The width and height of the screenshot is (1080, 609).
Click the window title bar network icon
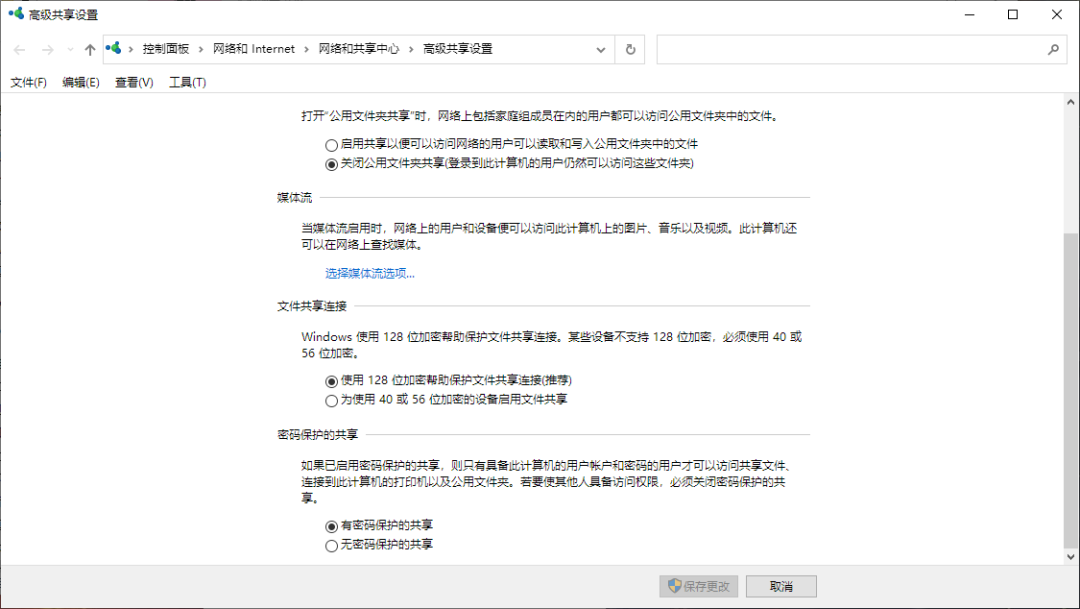click(x=15, y=15)
